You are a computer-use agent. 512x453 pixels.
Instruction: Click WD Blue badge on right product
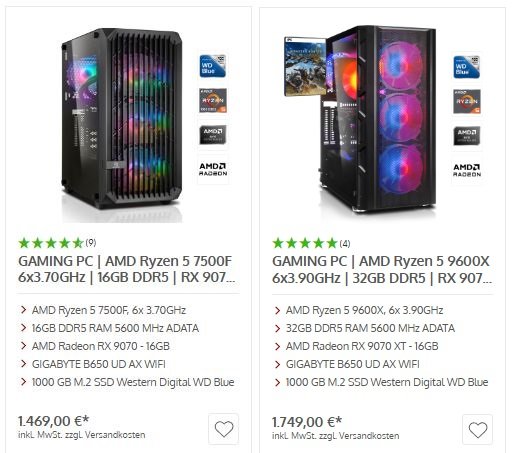[467, 67]
